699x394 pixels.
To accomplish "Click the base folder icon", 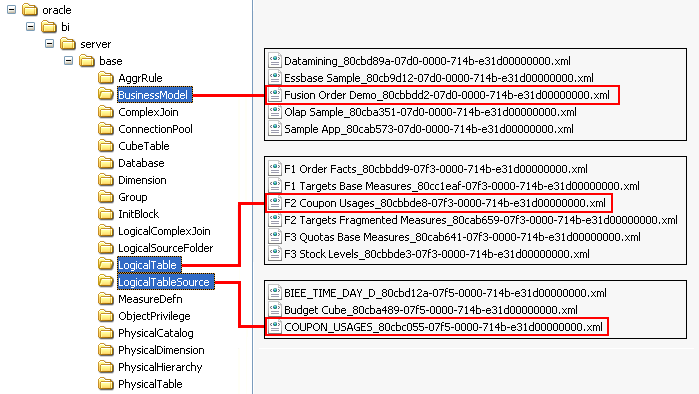I will [87, 61].
